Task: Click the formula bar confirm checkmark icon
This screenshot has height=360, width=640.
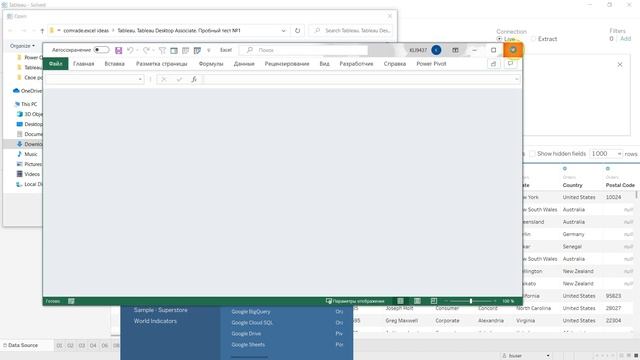Action: tap(179, 79)
